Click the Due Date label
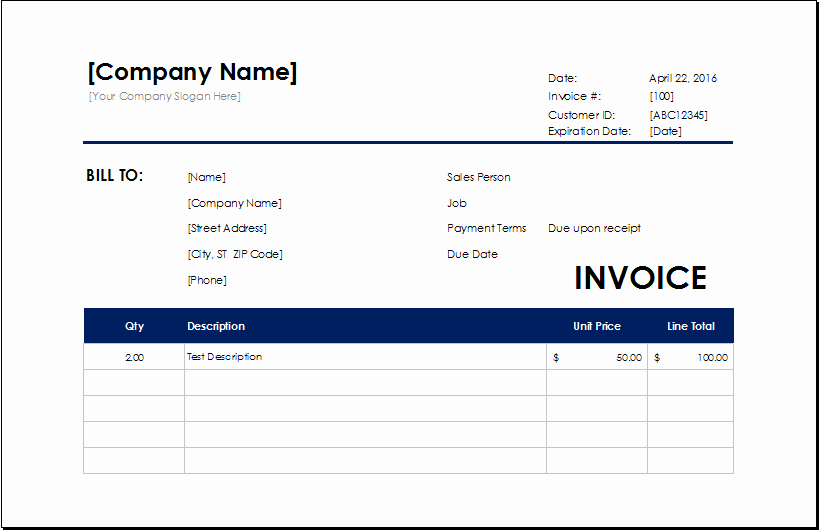 coord(472,254)
